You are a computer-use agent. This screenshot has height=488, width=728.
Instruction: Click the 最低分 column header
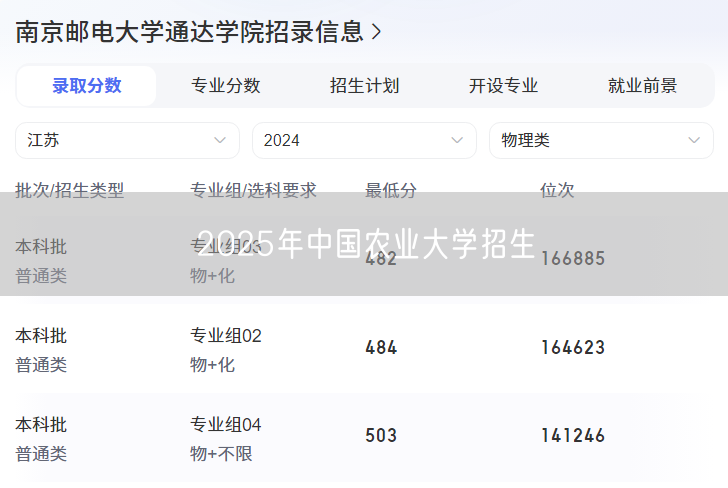coord(391,190)
